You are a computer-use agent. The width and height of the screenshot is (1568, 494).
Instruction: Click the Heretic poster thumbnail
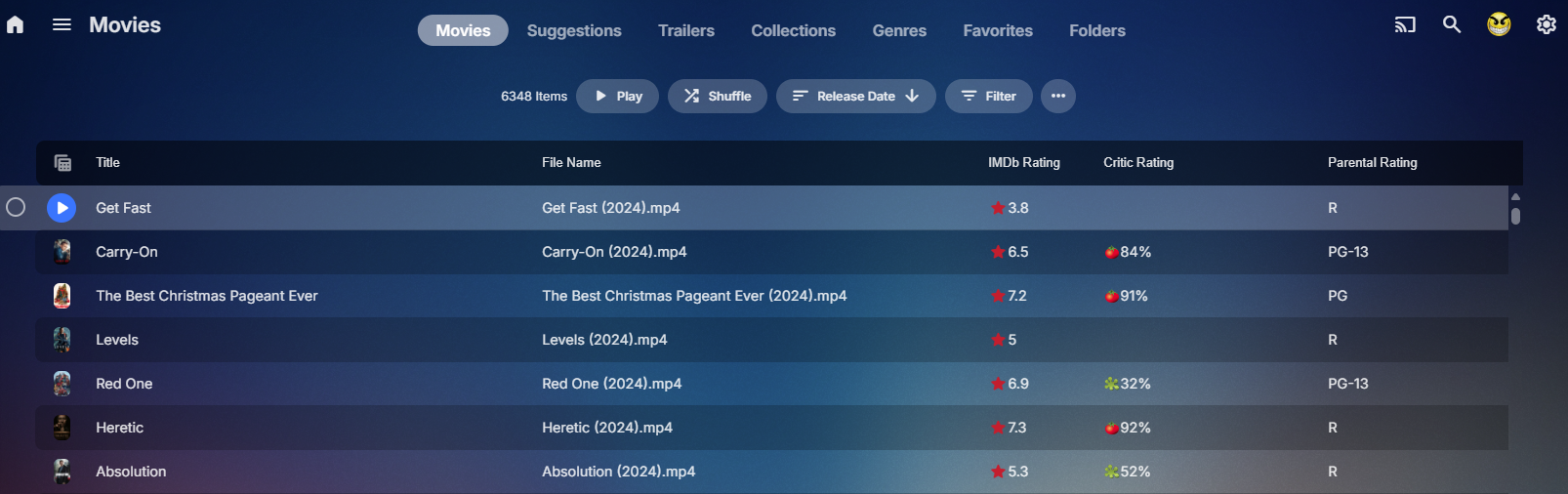(62, 428)
